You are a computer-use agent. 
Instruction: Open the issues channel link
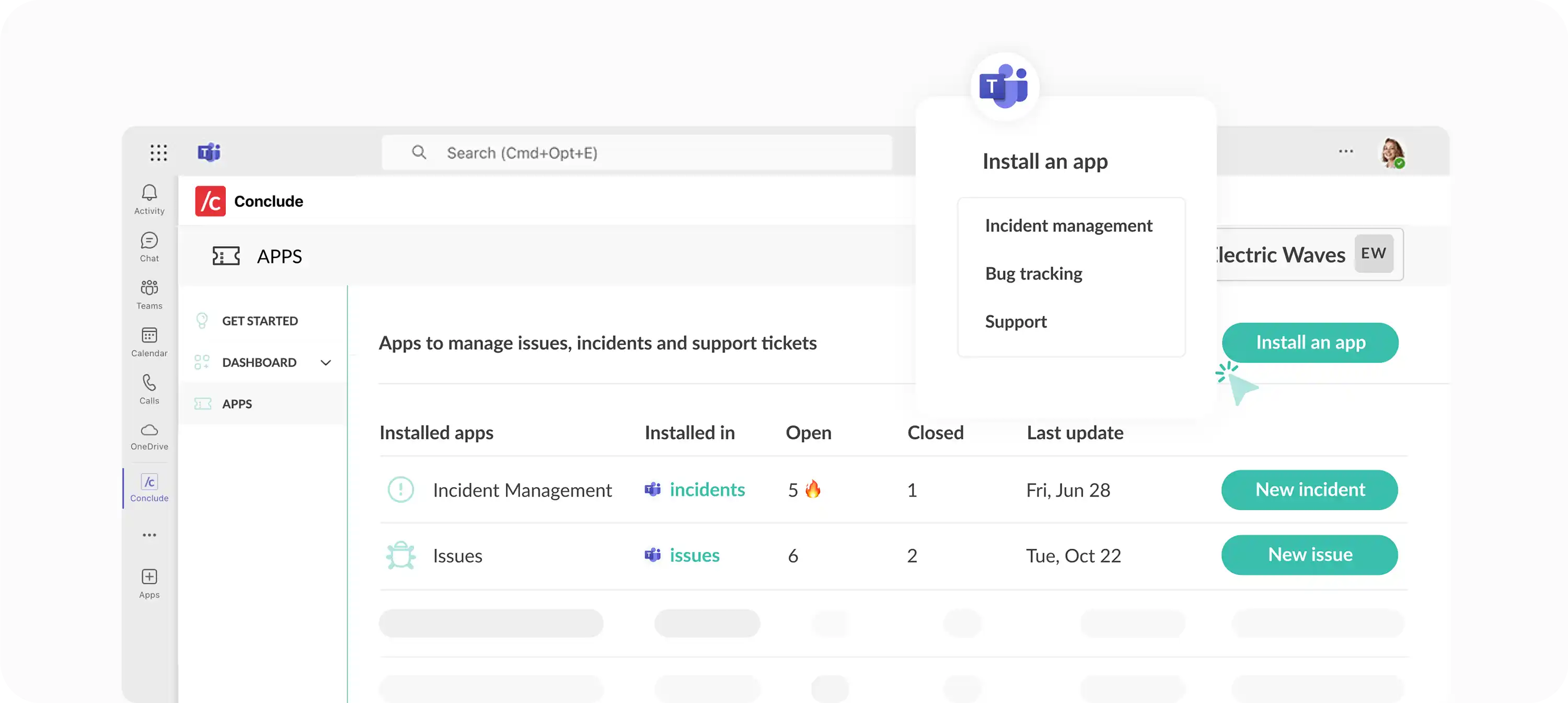pos(695,555)
